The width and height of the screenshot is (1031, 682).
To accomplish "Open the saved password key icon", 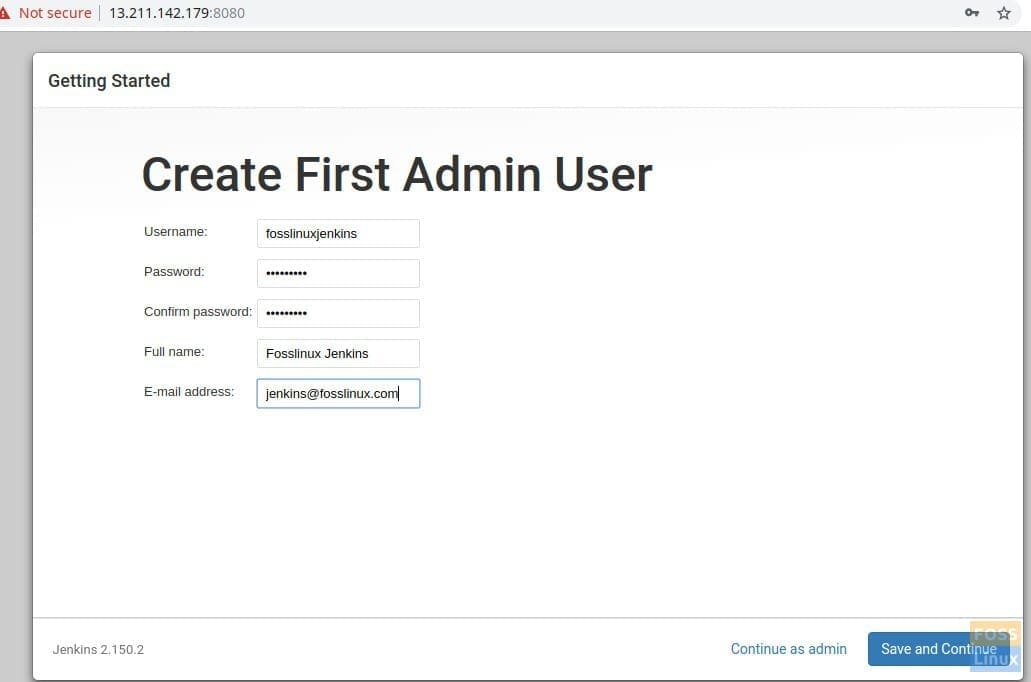I will point(972,12).
